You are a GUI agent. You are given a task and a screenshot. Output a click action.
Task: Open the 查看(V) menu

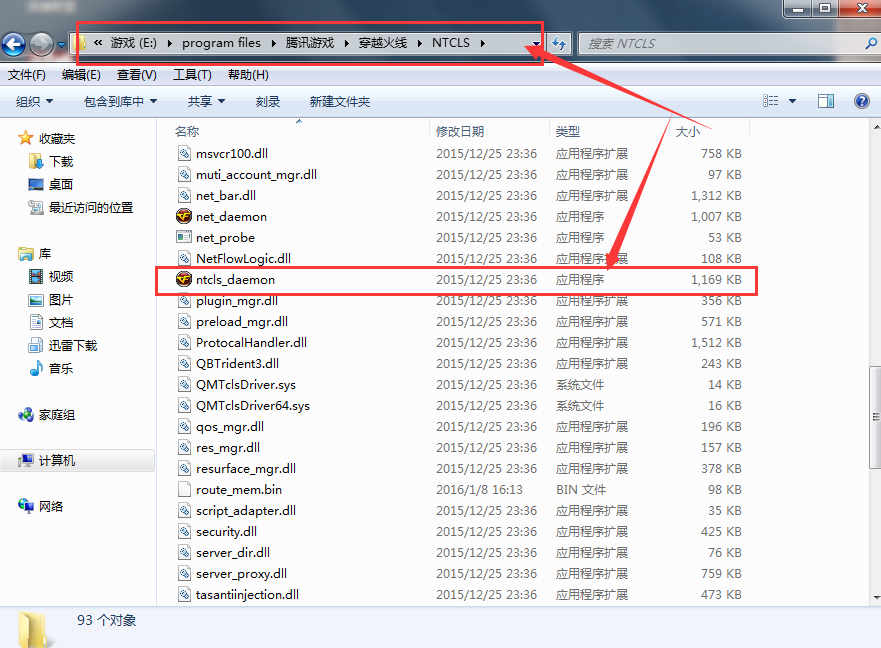137,75
